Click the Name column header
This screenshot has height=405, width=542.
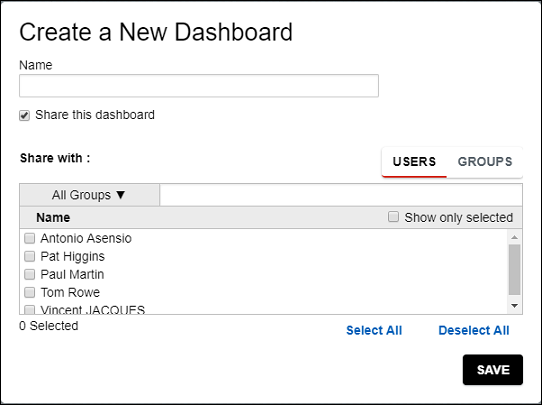click(53, 218)
